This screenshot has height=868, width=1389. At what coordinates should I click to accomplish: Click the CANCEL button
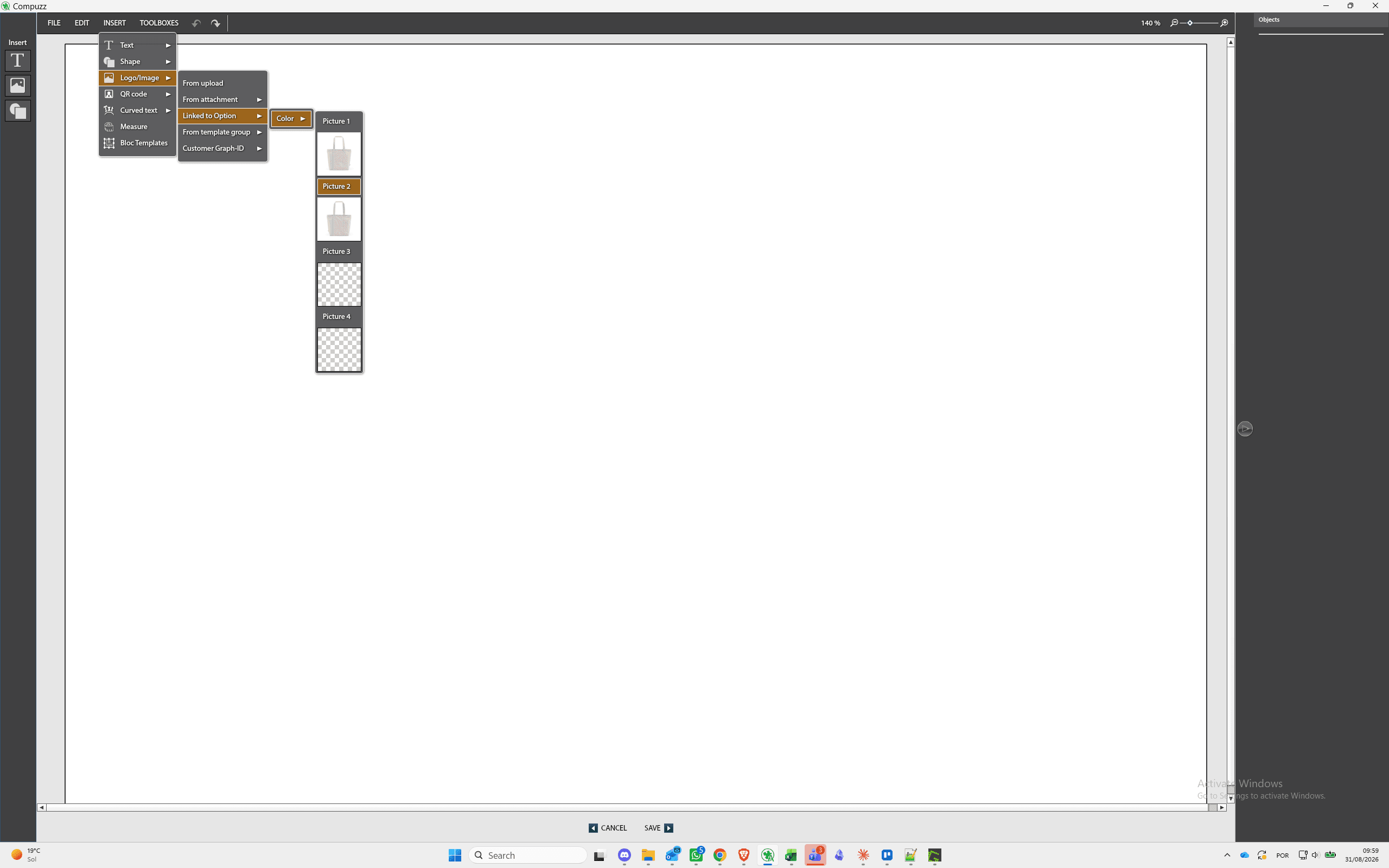608,828
